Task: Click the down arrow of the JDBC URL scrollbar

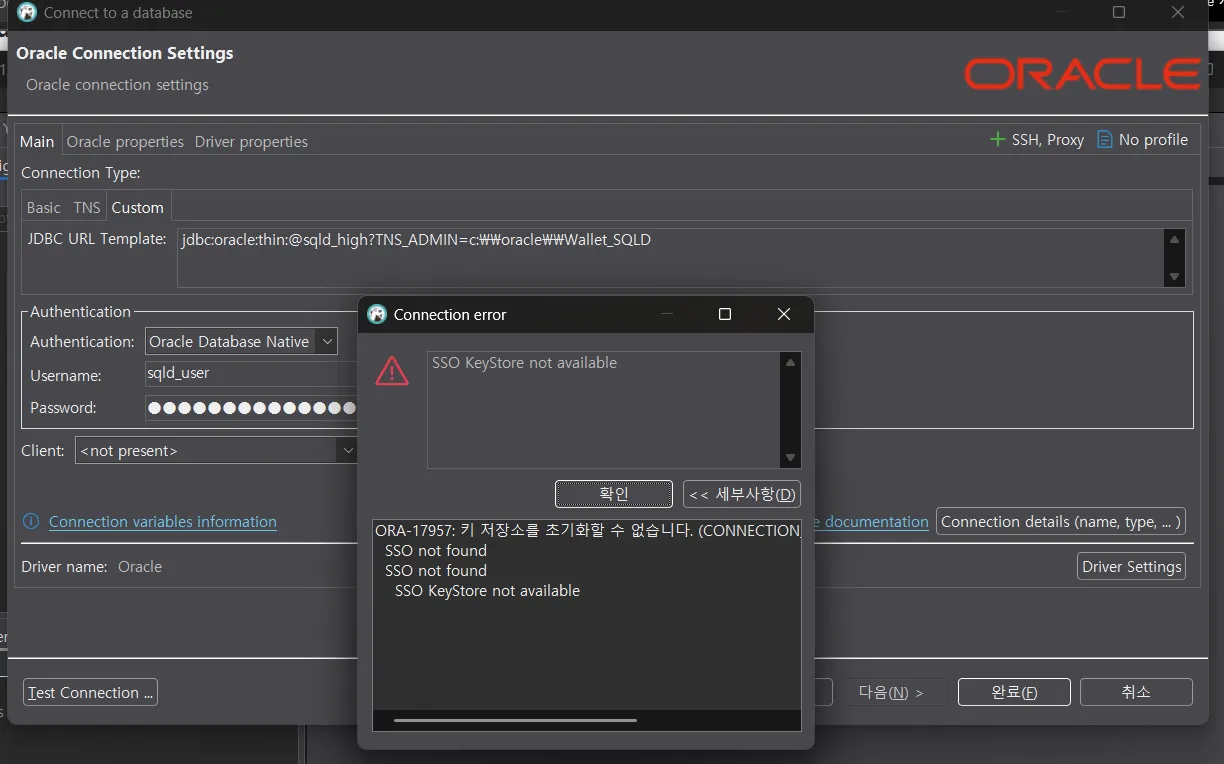Action: tap(1175, 277)
